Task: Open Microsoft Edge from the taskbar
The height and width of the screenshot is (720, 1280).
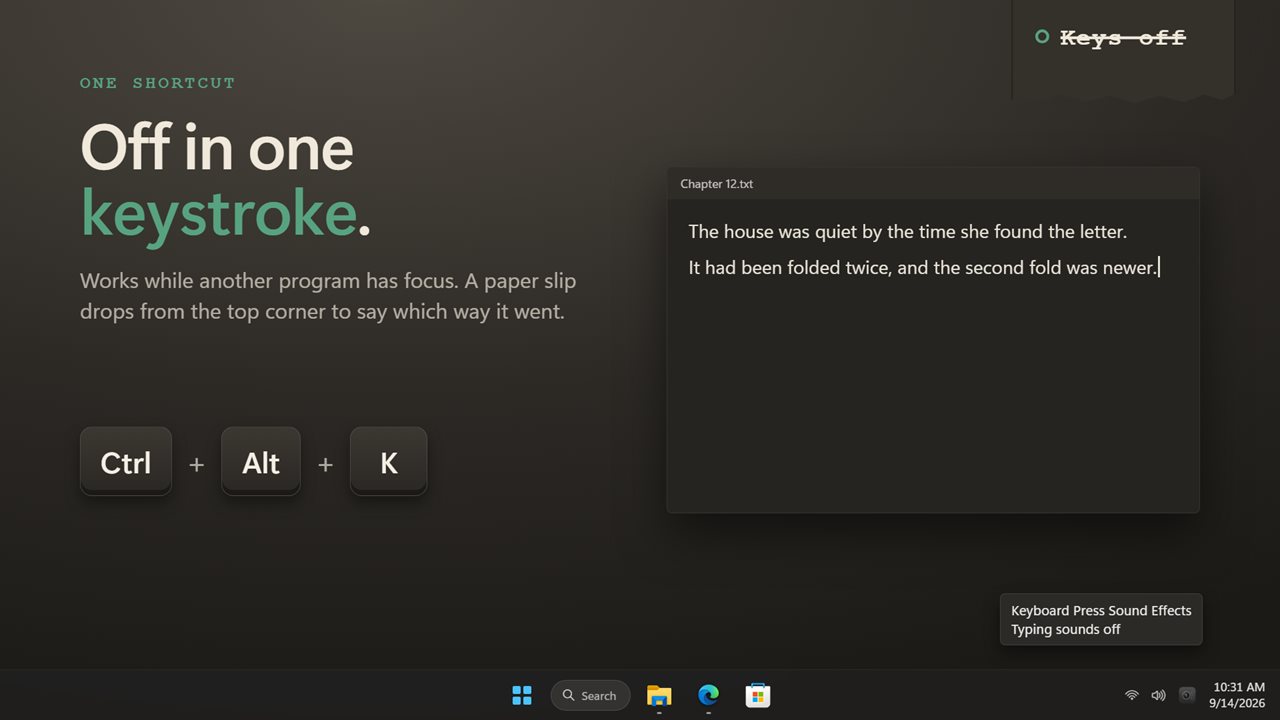Action: coord(708,695)
